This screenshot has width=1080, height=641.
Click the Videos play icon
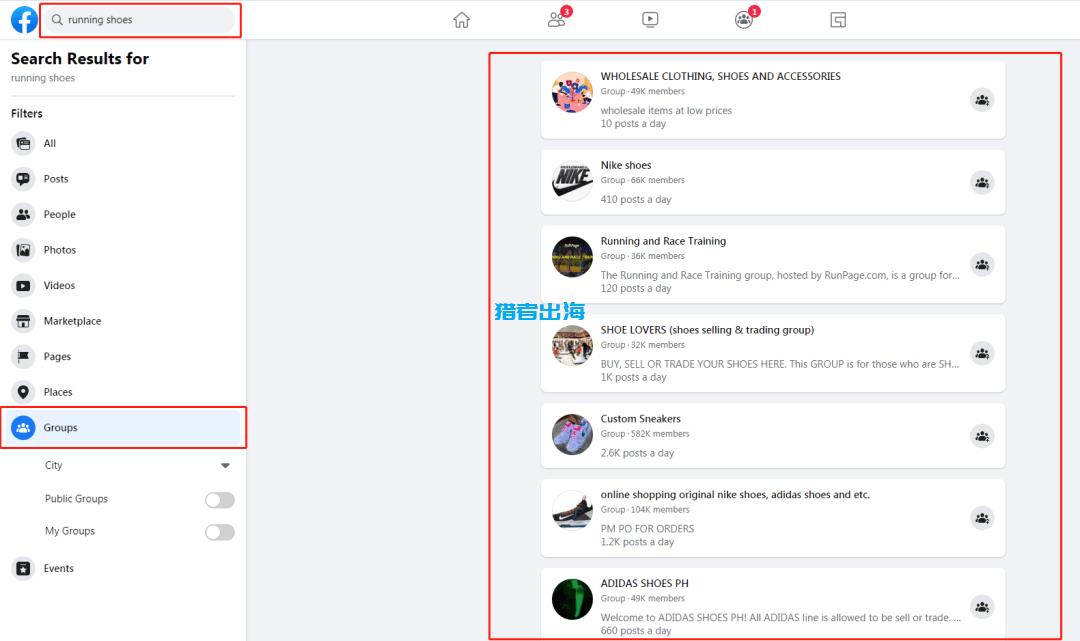click(23, 285)
